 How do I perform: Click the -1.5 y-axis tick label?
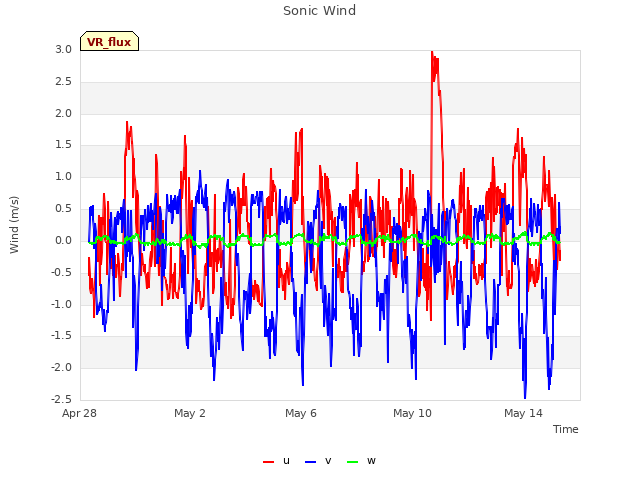tap(62, 336)
